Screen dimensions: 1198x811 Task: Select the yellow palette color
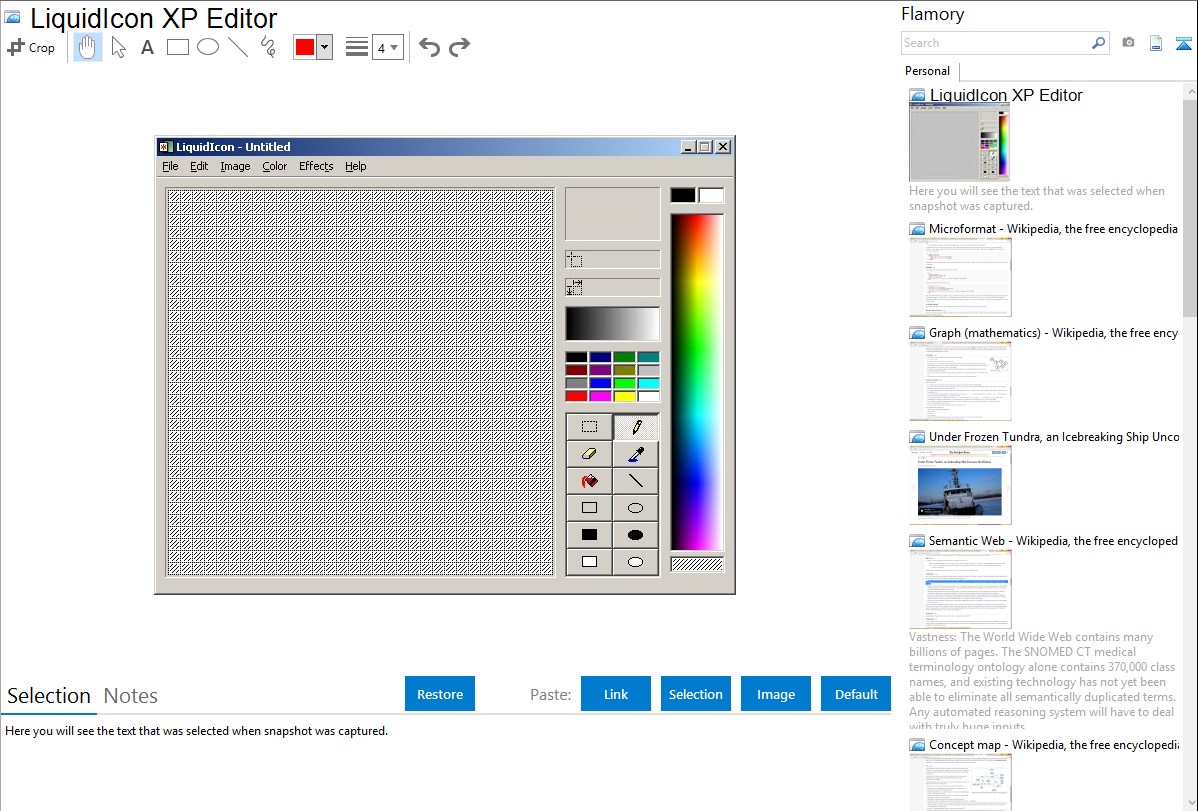click(625, 396)
